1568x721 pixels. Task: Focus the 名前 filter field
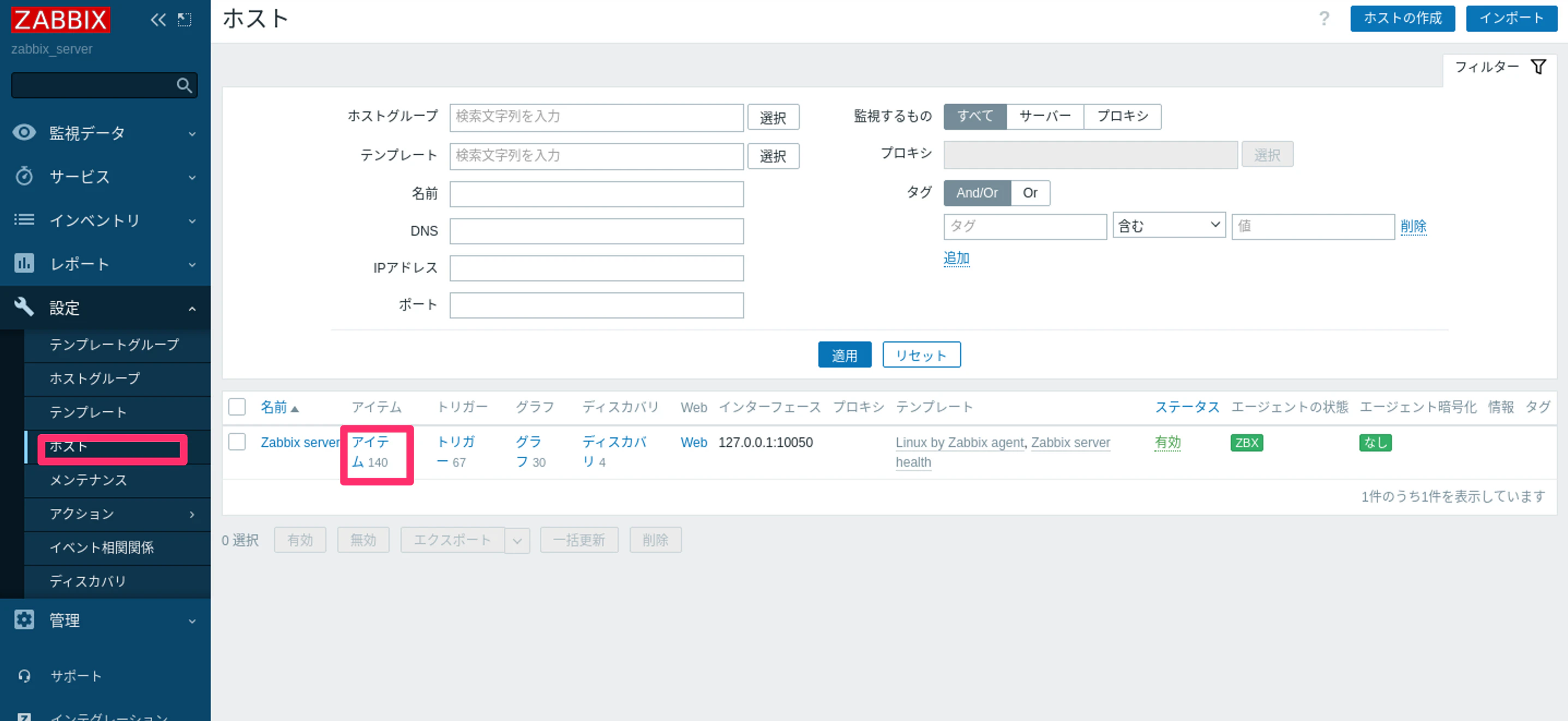tap(596, 194)
